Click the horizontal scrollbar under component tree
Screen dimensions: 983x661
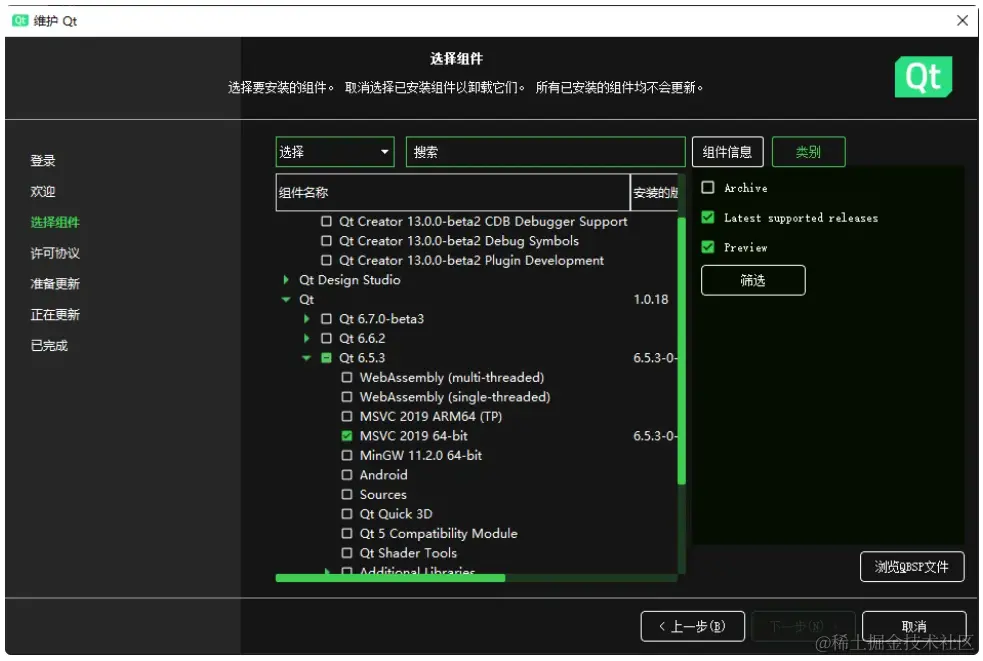(x=390, y=578)
